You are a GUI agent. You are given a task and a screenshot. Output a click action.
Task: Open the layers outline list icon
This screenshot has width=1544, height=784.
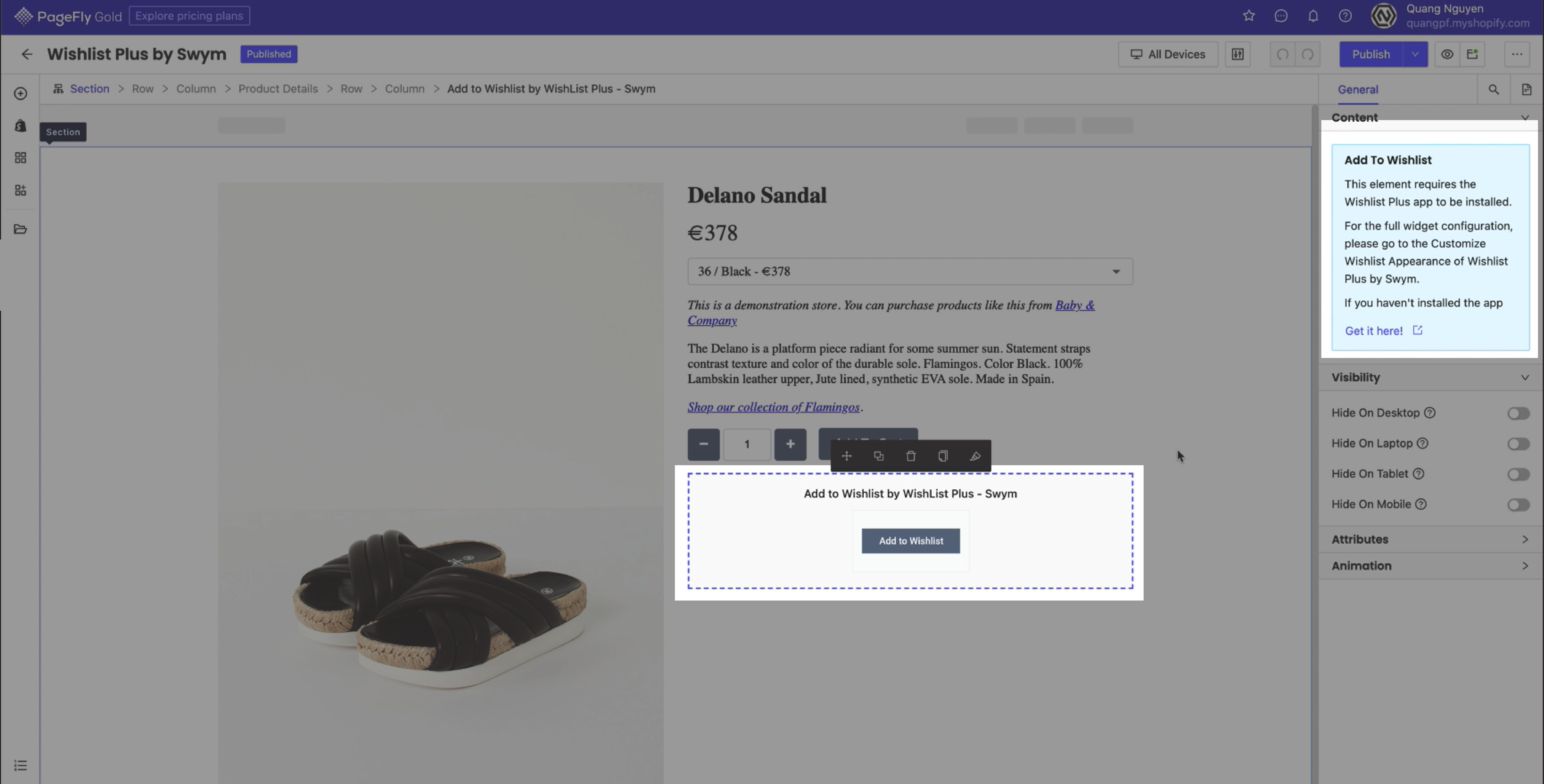point(20,765)
